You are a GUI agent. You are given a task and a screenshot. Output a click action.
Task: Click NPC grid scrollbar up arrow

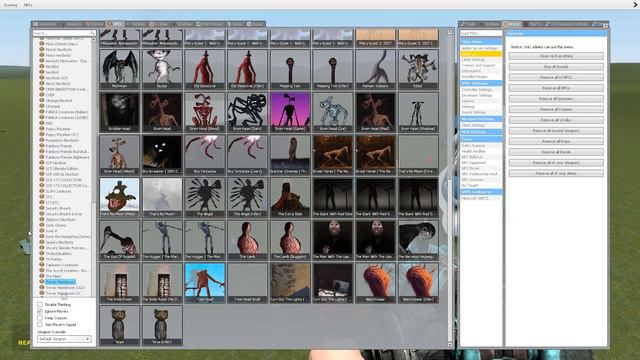[x=450, y=32]
